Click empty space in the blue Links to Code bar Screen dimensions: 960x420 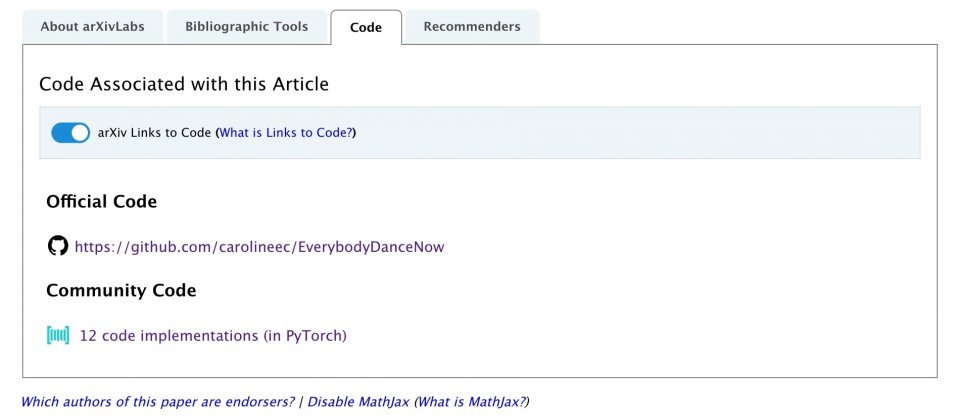click(x=640, y=133)
